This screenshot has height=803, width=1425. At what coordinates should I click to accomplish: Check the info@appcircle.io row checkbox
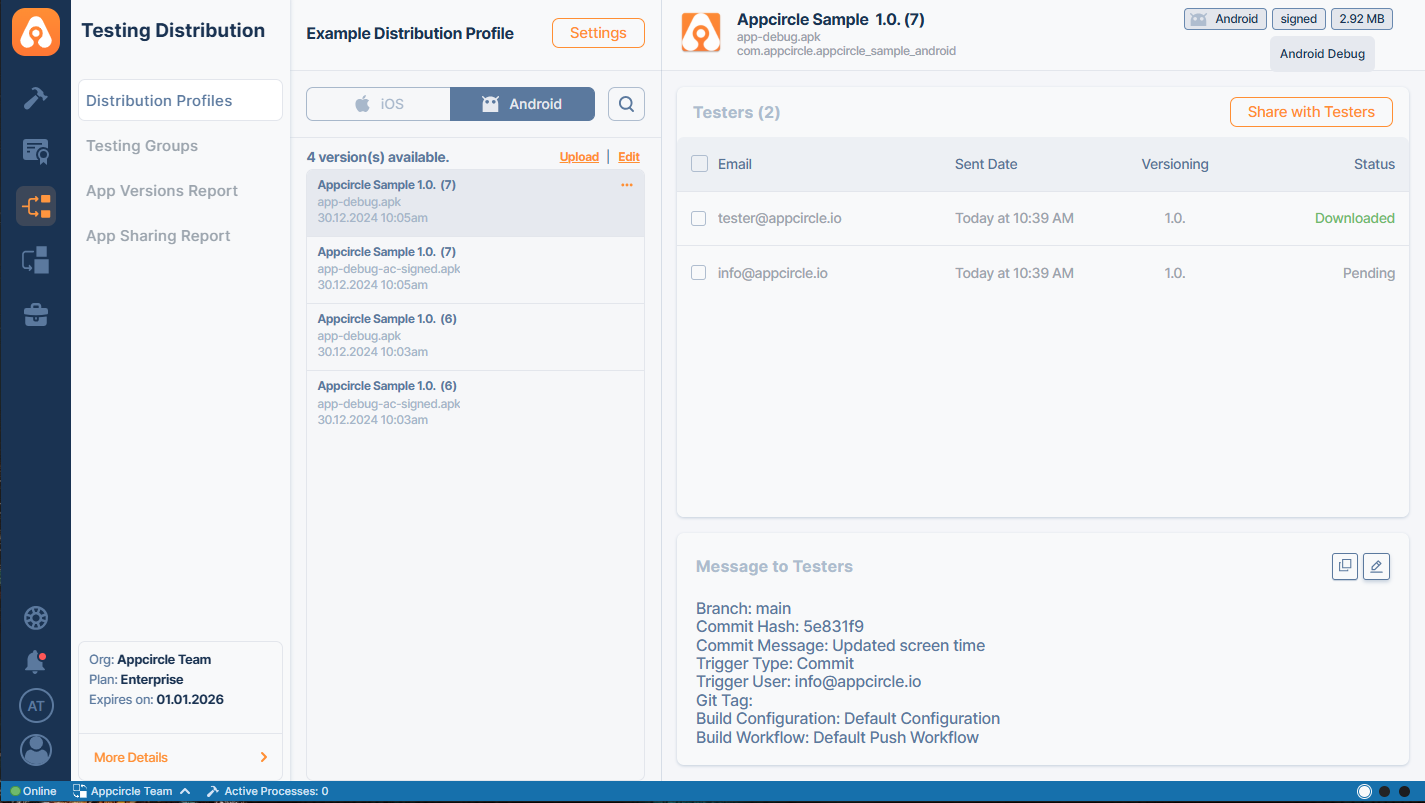point(699,273)
